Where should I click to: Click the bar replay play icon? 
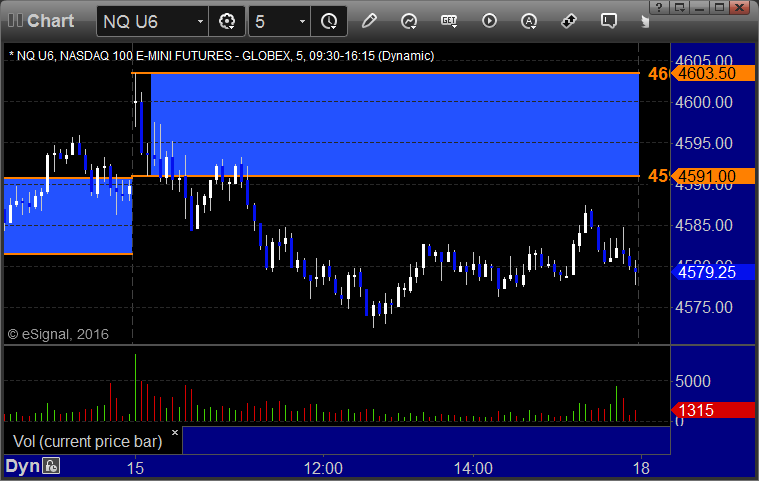(x=489, y=21)
